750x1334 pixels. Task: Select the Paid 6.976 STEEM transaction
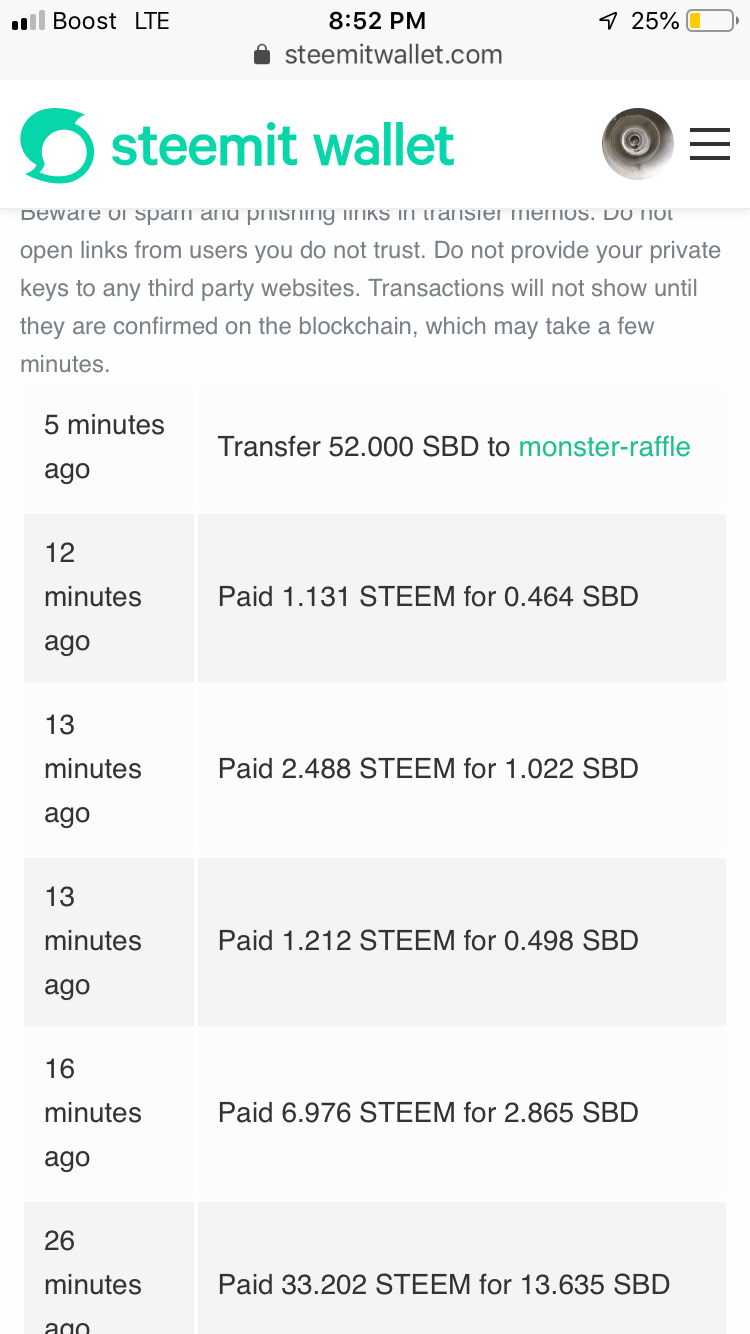pyautogui.click(x=428, y=1113)
